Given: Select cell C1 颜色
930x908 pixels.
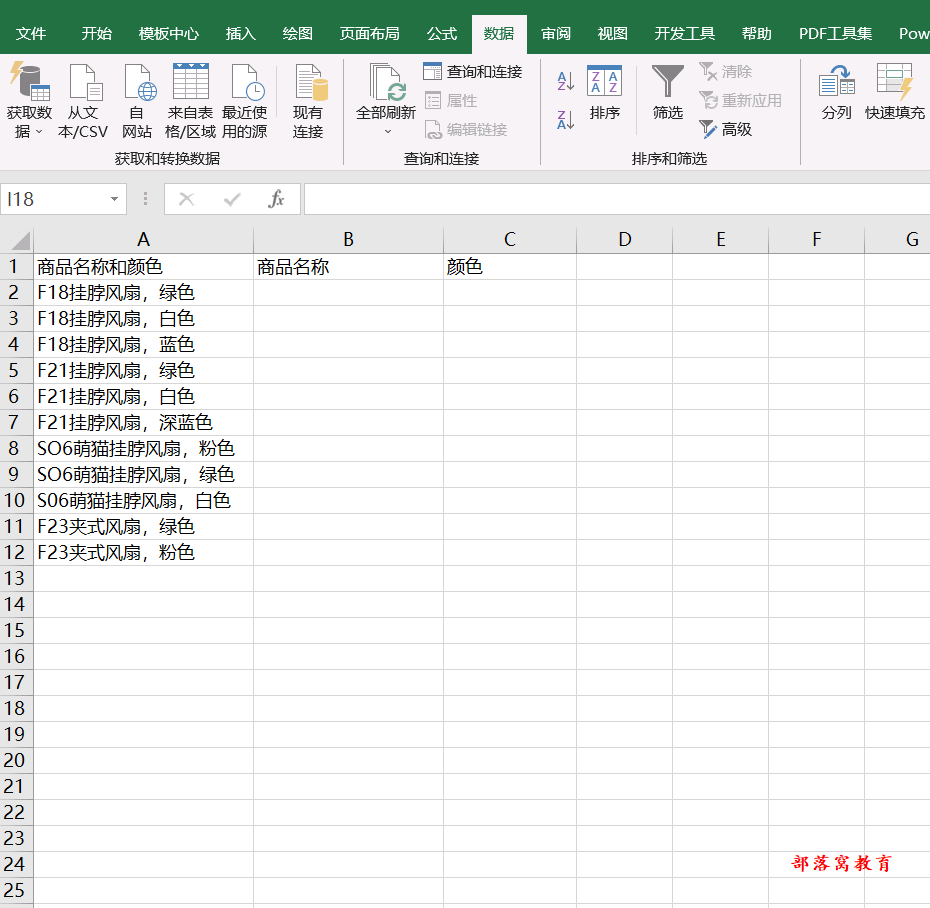Looking at the screenshot, I should 509,267.
